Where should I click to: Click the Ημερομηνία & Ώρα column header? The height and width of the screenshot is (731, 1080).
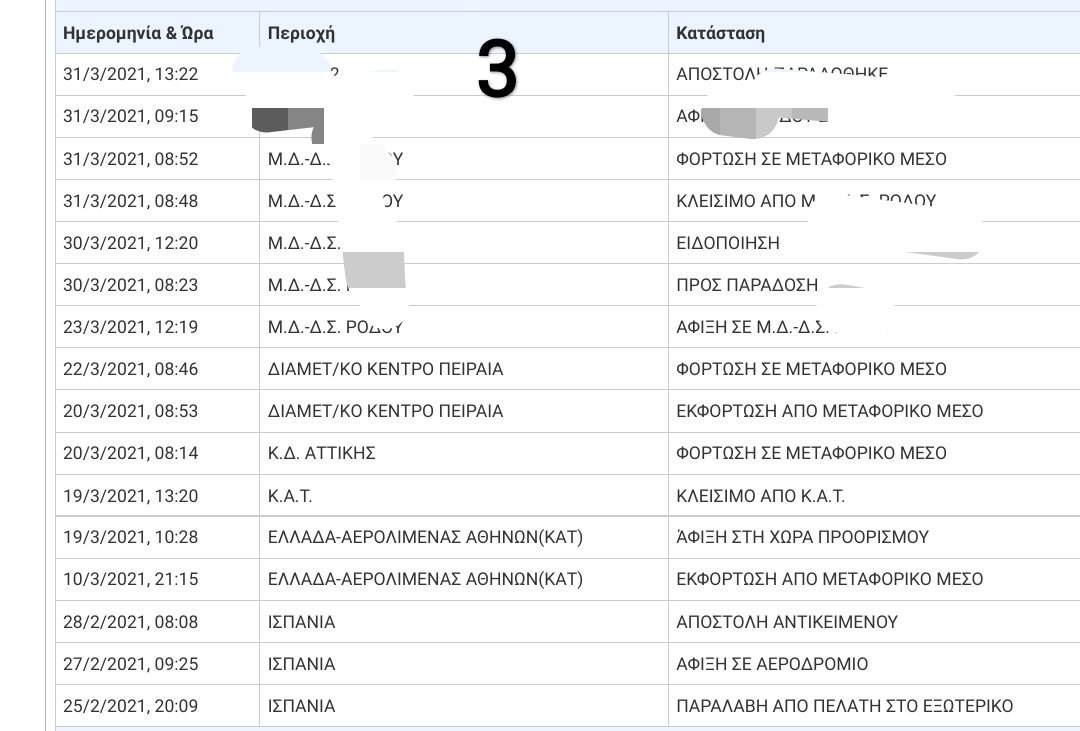(138, 33)
